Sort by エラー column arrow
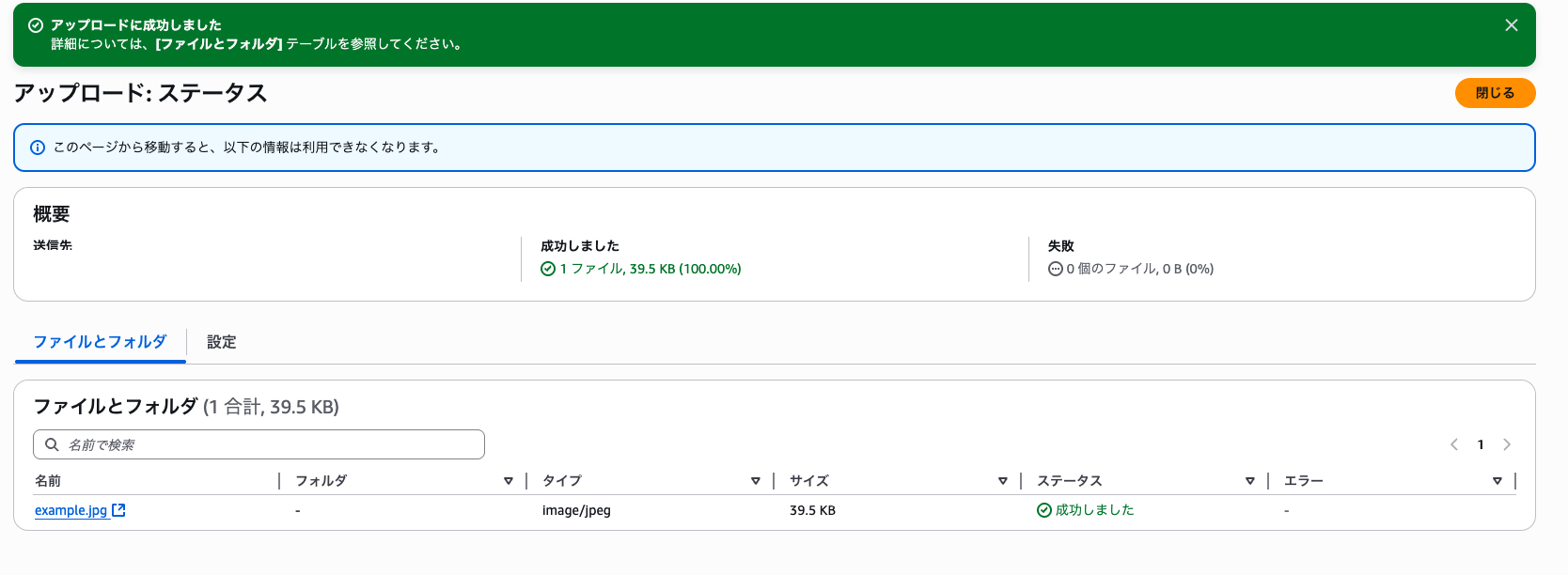1568x575 pixels. pos(1497,481)
